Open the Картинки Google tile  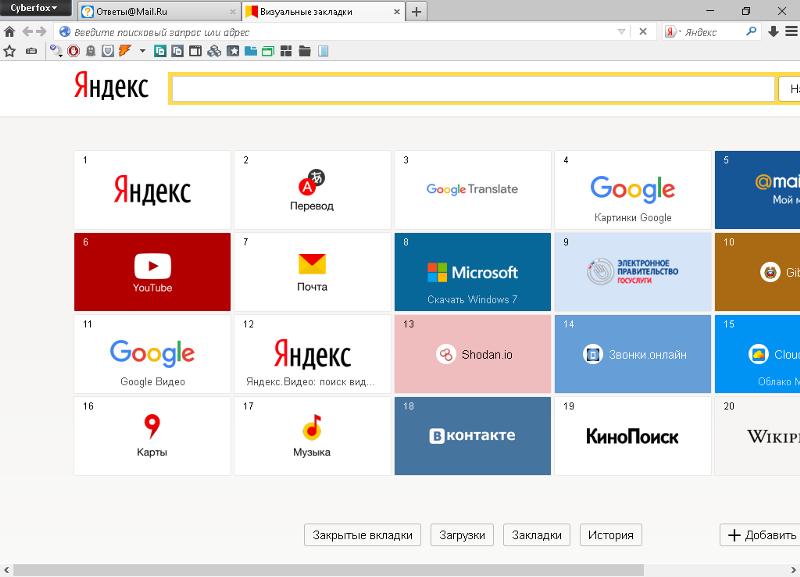pos(633,190)
